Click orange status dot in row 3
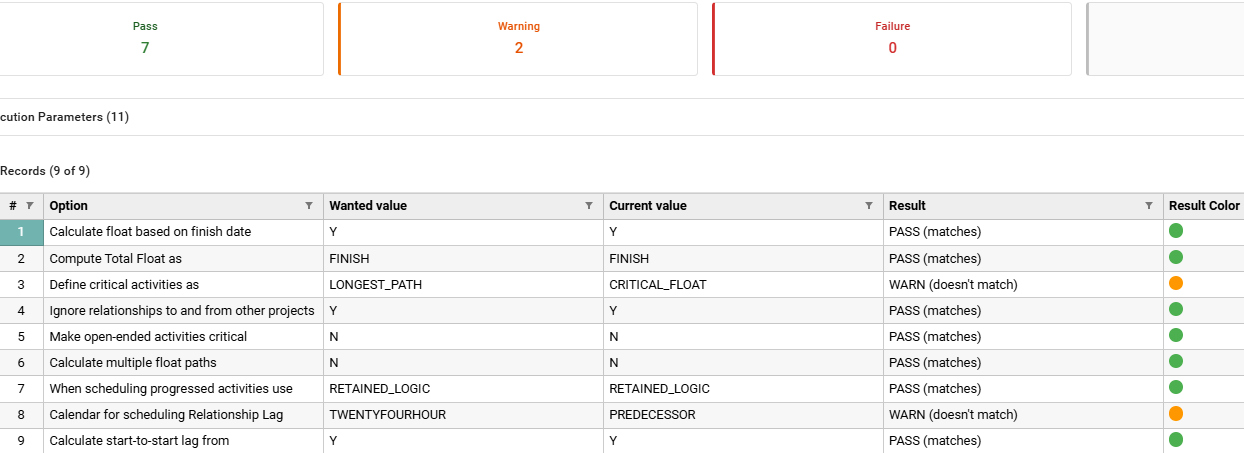The height and width of the screenshot is (453, 1244). 1176,284
